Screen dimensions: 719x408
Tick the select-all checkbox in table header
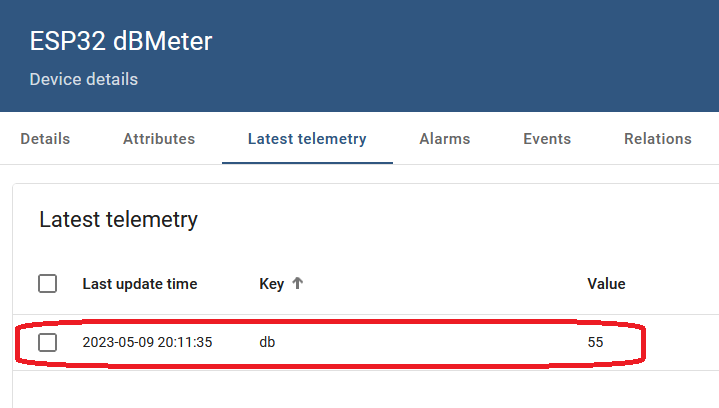[48, 283]
